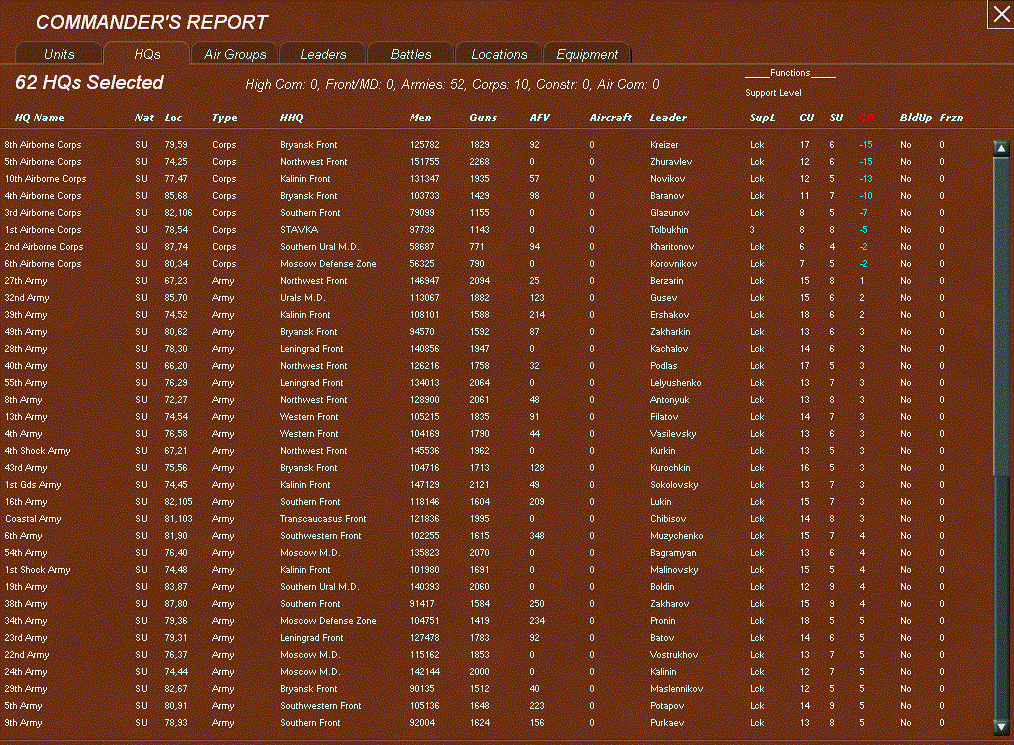The height and width of the screenshot is (745, 1014).
Task: Sort by Loc column header
Action: [x=173, y=118]
